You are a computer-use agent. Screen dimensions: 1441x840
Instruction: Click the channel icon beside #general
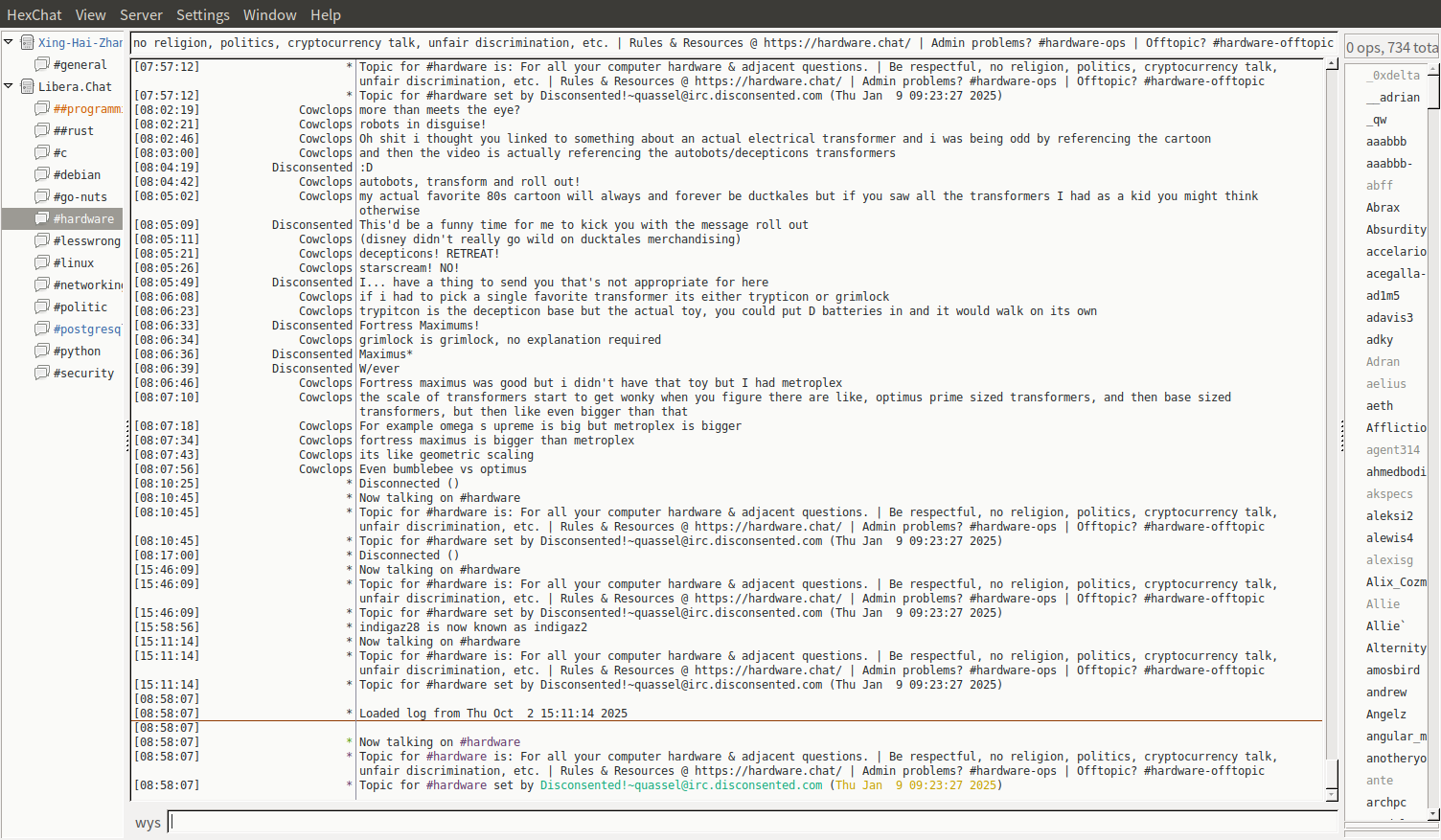click(42, 64)
